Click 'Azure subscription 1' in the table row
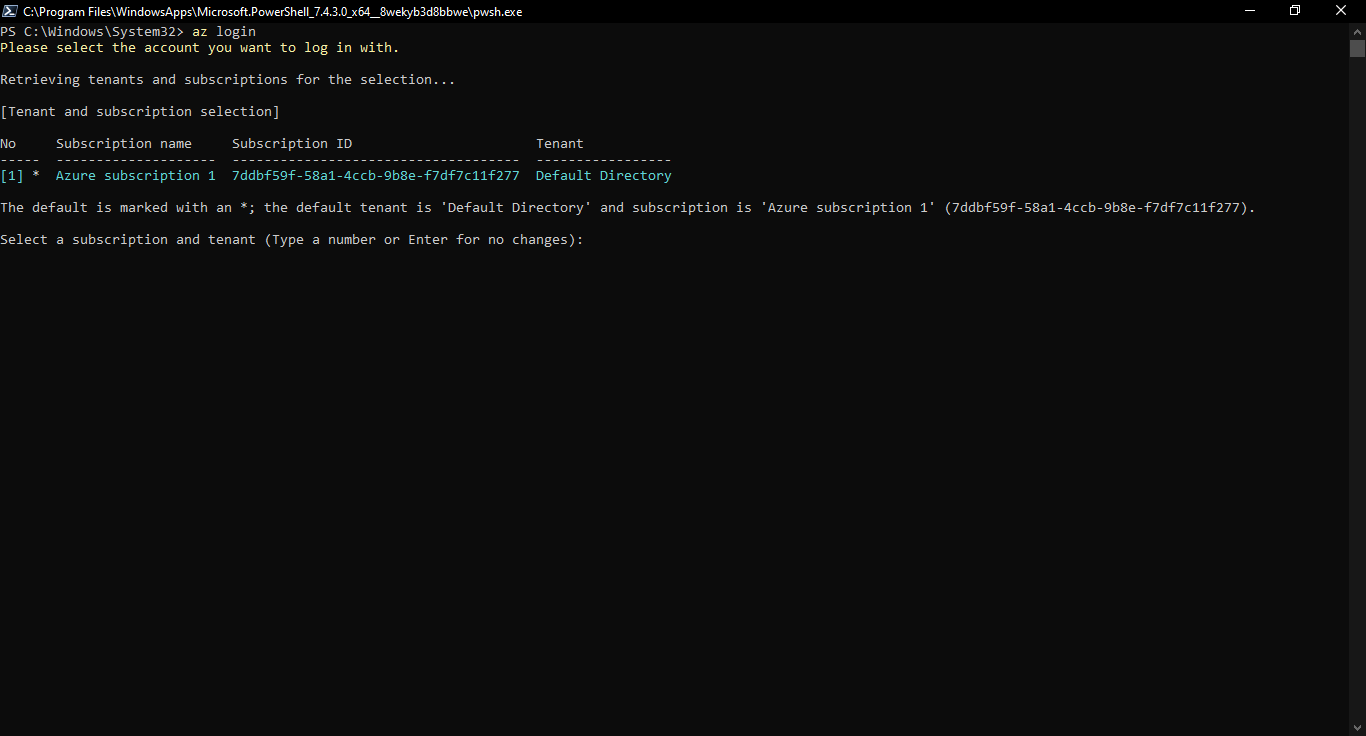Screen dimensions: 1366x736 [x=136, y=176]
